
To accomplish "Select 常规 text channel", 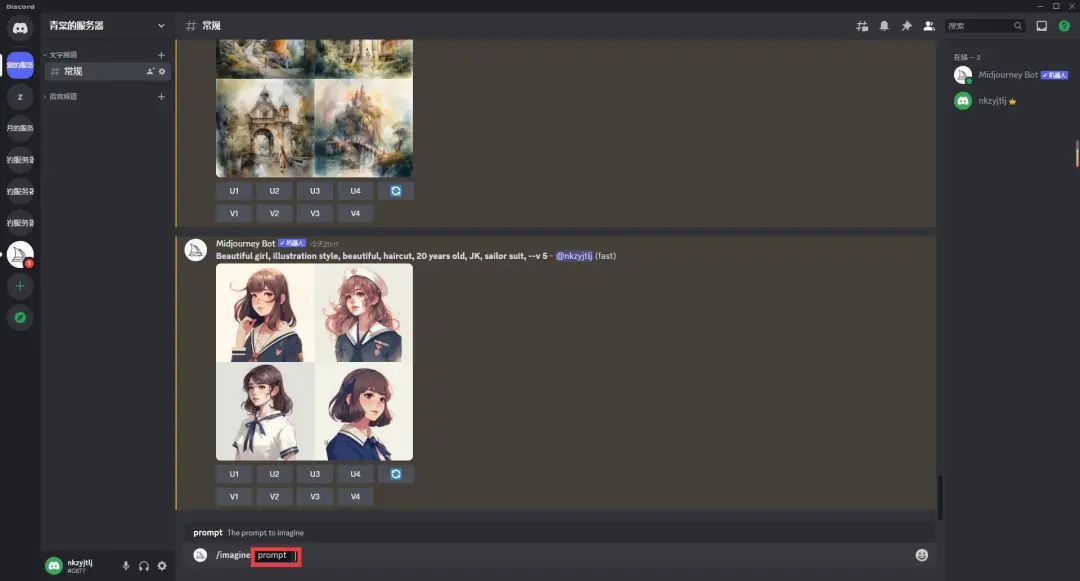I will point(107,72).
